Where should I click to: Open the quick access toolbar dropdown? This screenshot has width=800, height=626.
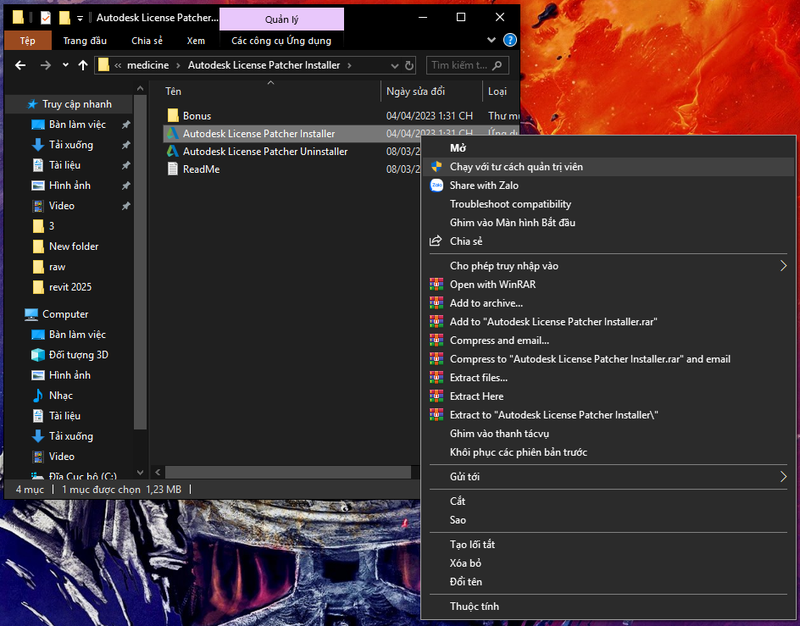tap(80, 18)
